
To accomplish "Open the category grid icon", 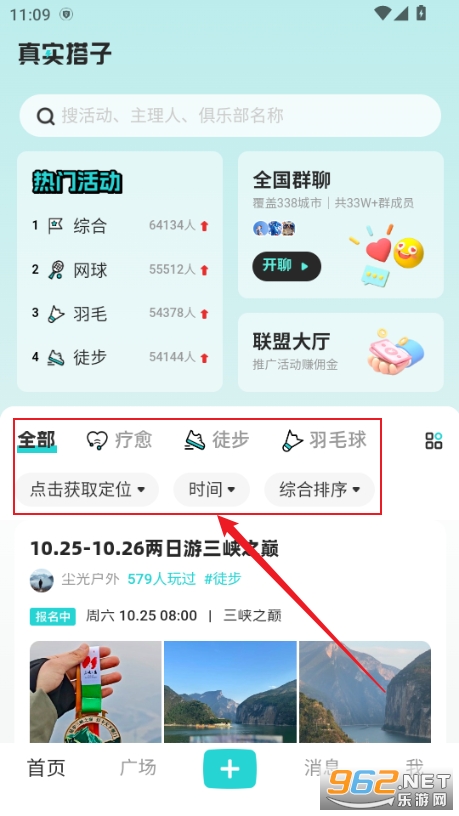I will click(434, 440).
